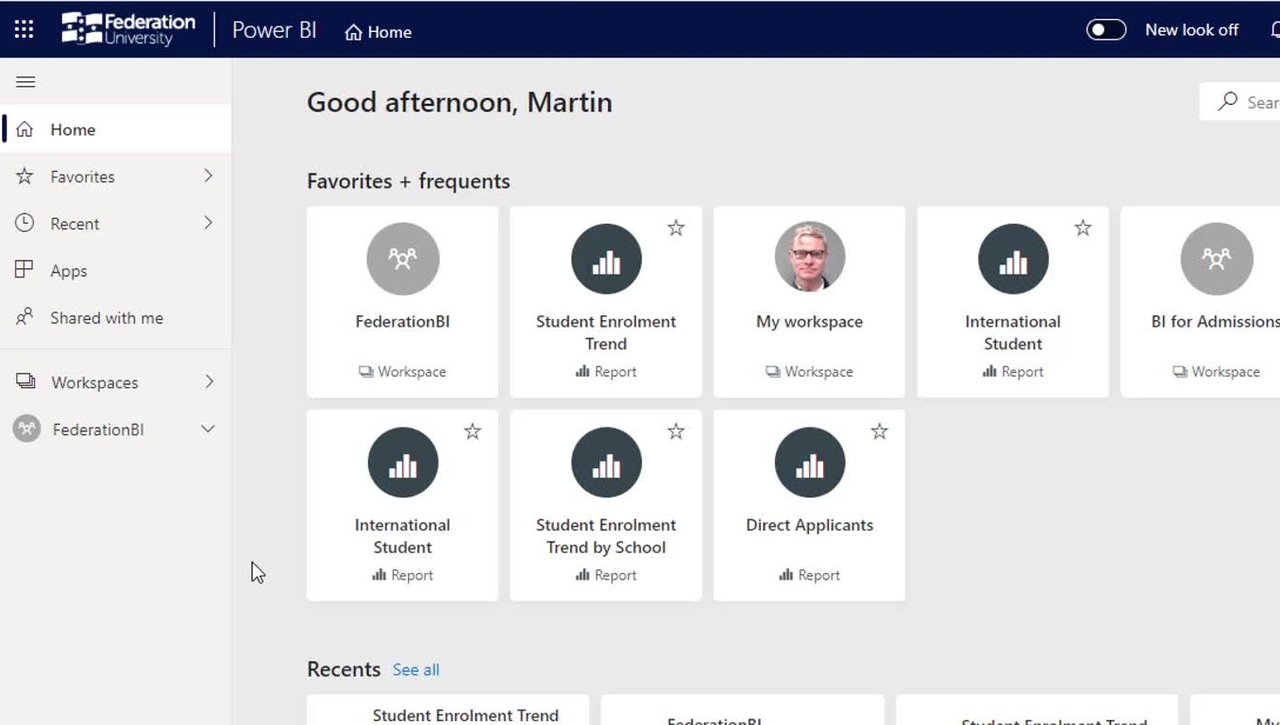Click the Direct Applicants card title
This screenshot has height=725, width=1280.
point(810,525)
